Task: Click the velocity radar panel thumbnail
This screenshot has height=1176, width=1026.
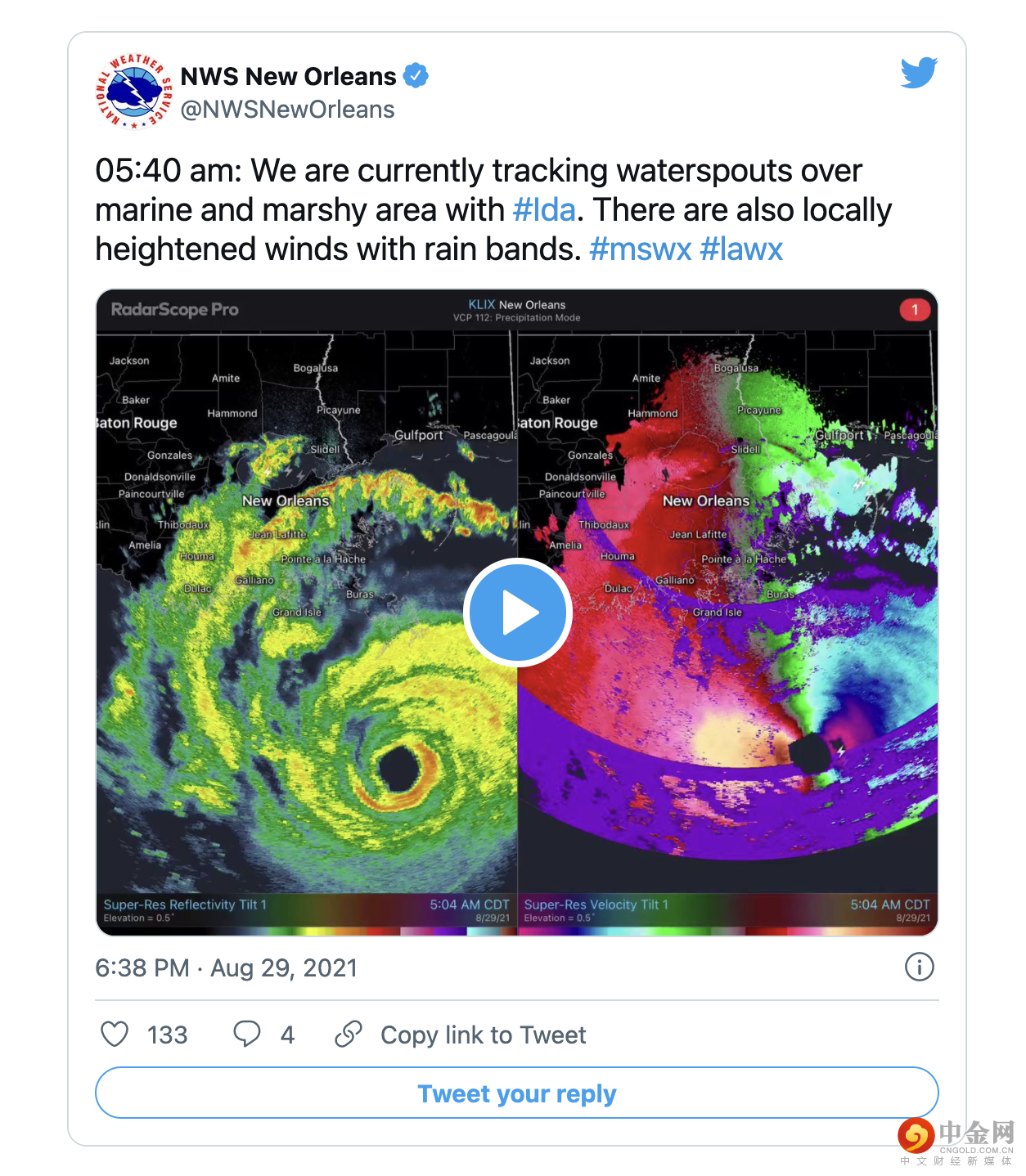Action: tap(728, 622)
